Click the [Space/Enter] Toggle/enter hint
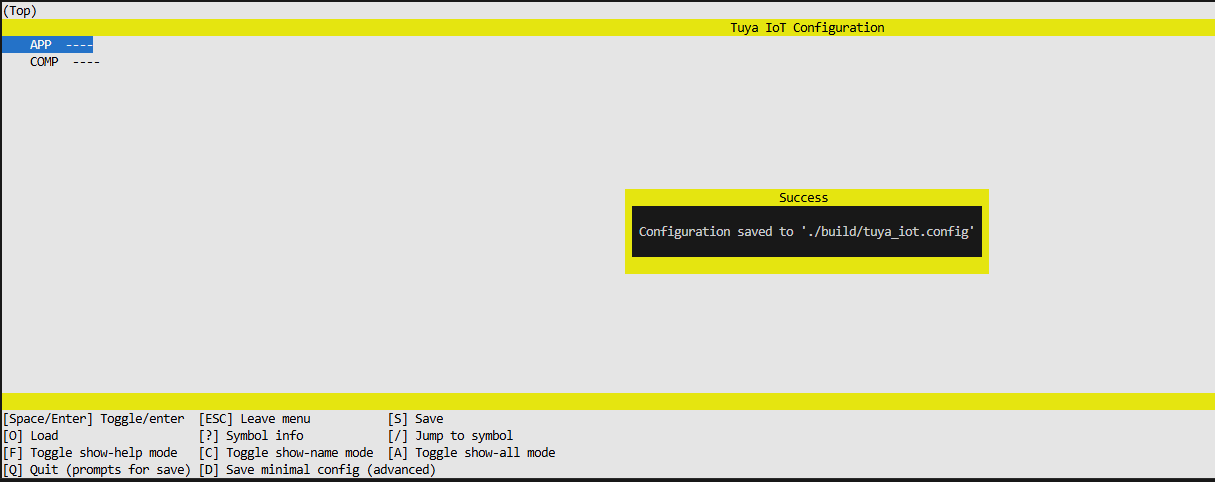 tap(94, 419)
